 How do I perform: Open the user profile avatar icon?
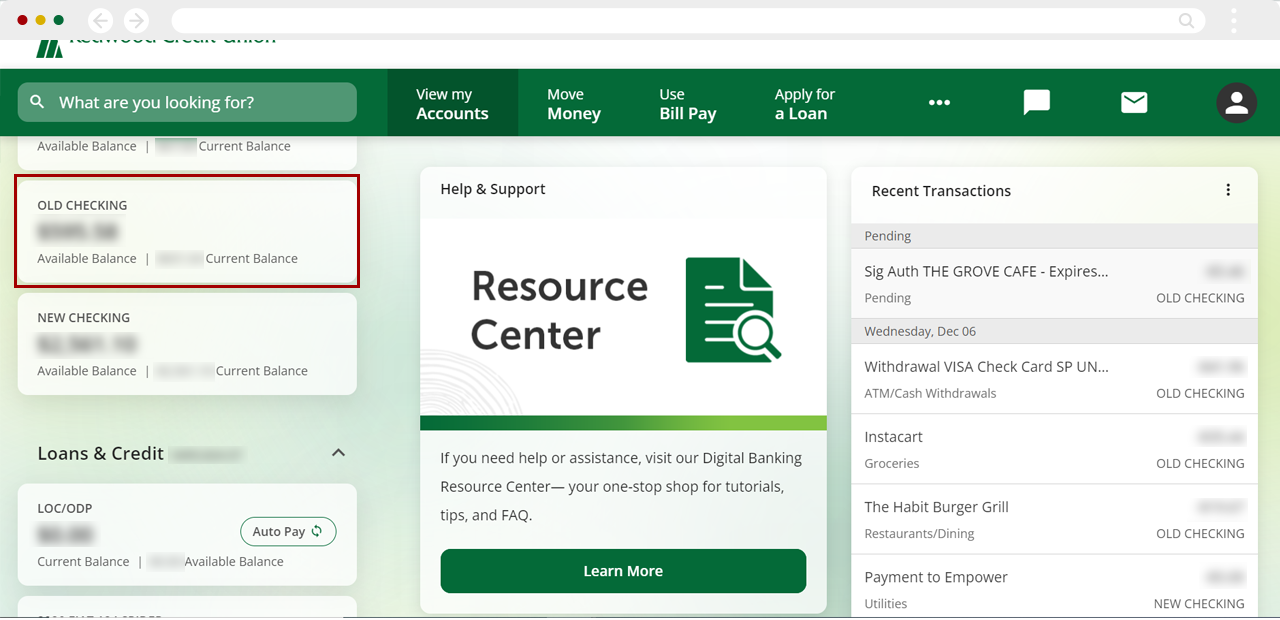[1236, 102]
